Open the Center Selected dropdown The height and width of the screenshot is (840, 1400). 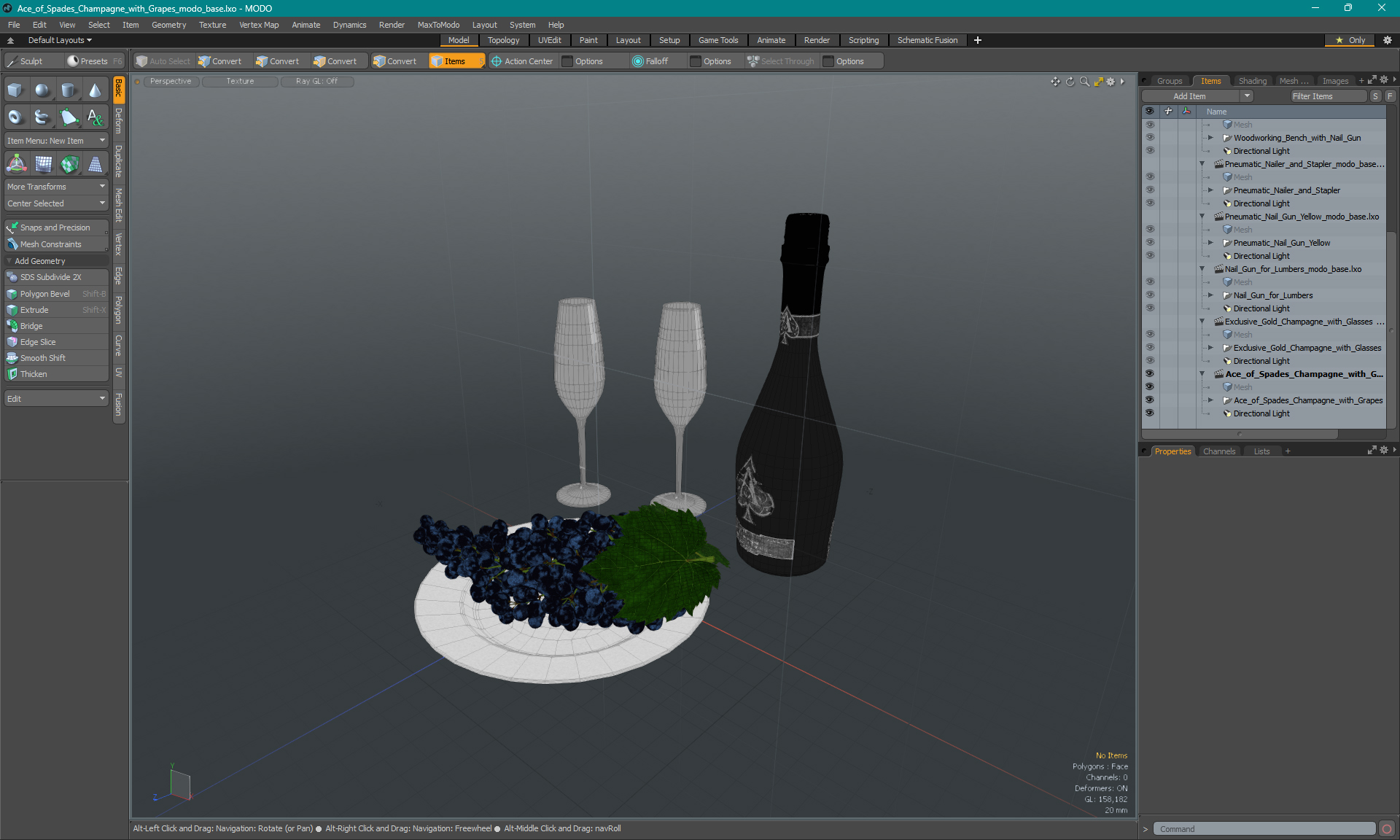[x=56, y=203]
